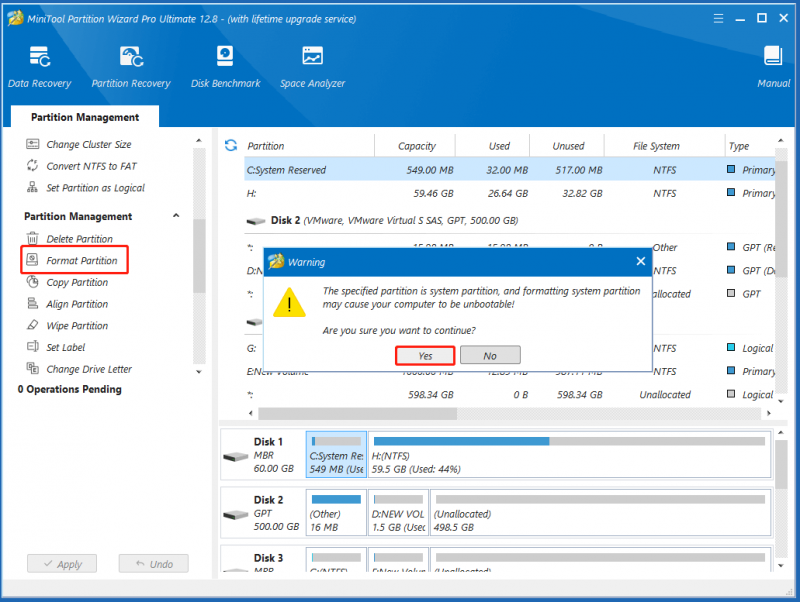Select the C:System Reserved partition row
Viewport: 800px width, 602px height.
point(510,169)
